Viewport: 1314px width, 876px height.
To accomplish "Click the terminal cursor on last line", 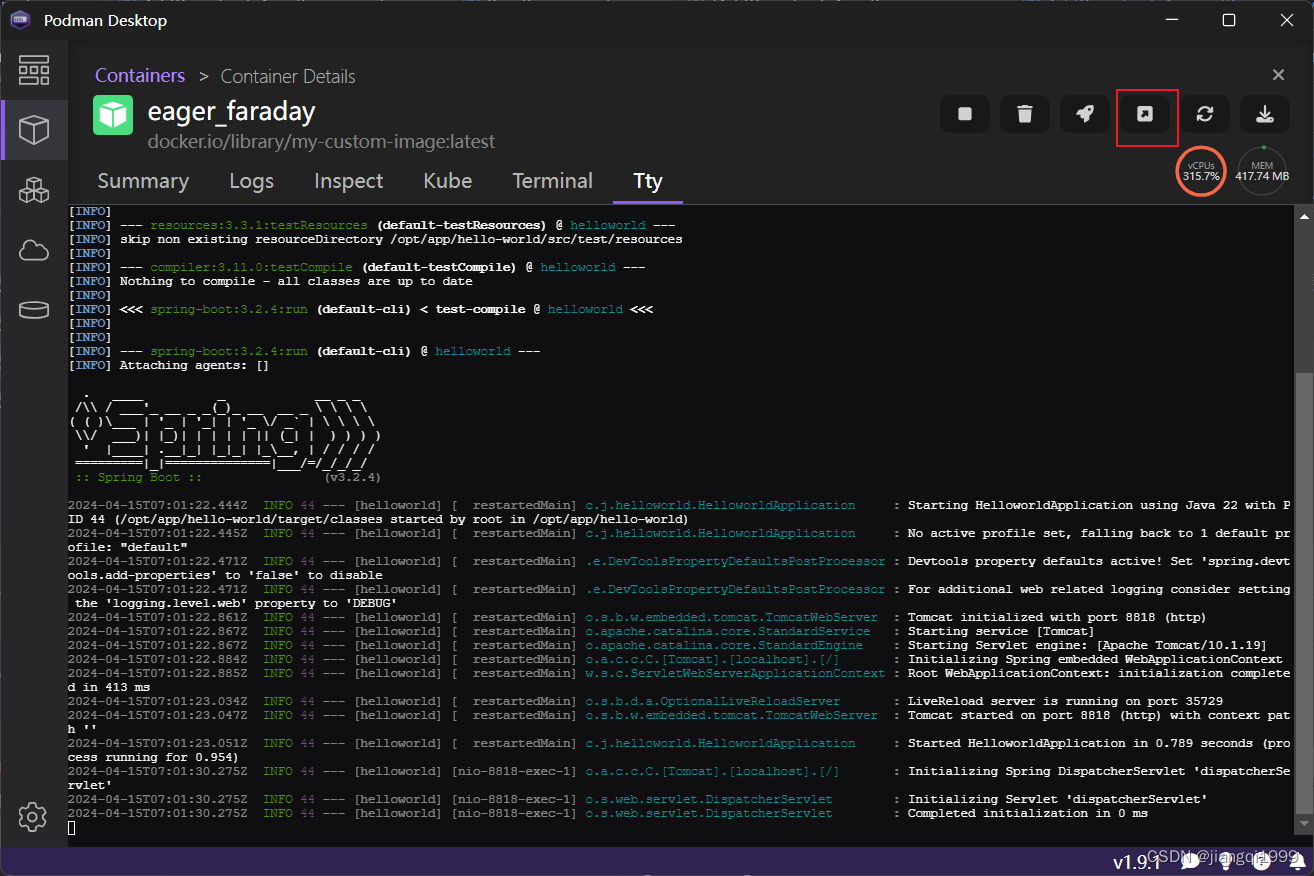I will tap(72, 827).
